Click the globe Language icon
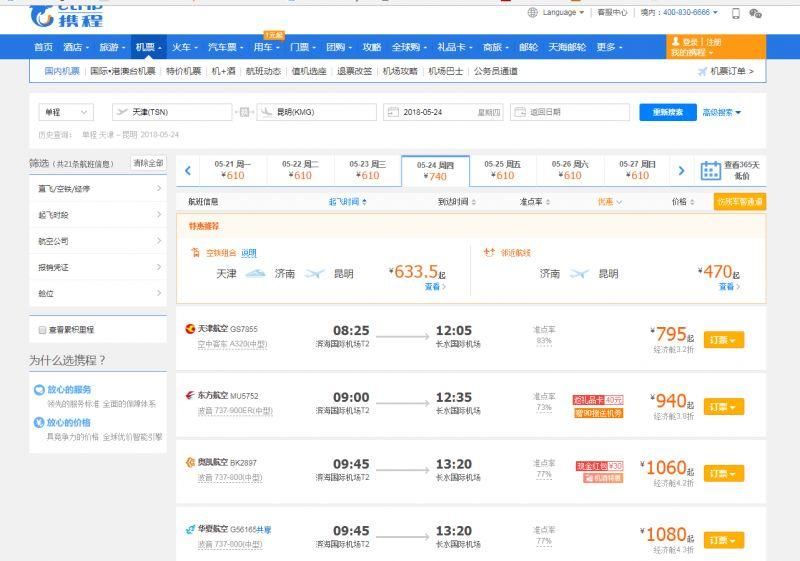The image size is (800, 561). coord(532,12)
